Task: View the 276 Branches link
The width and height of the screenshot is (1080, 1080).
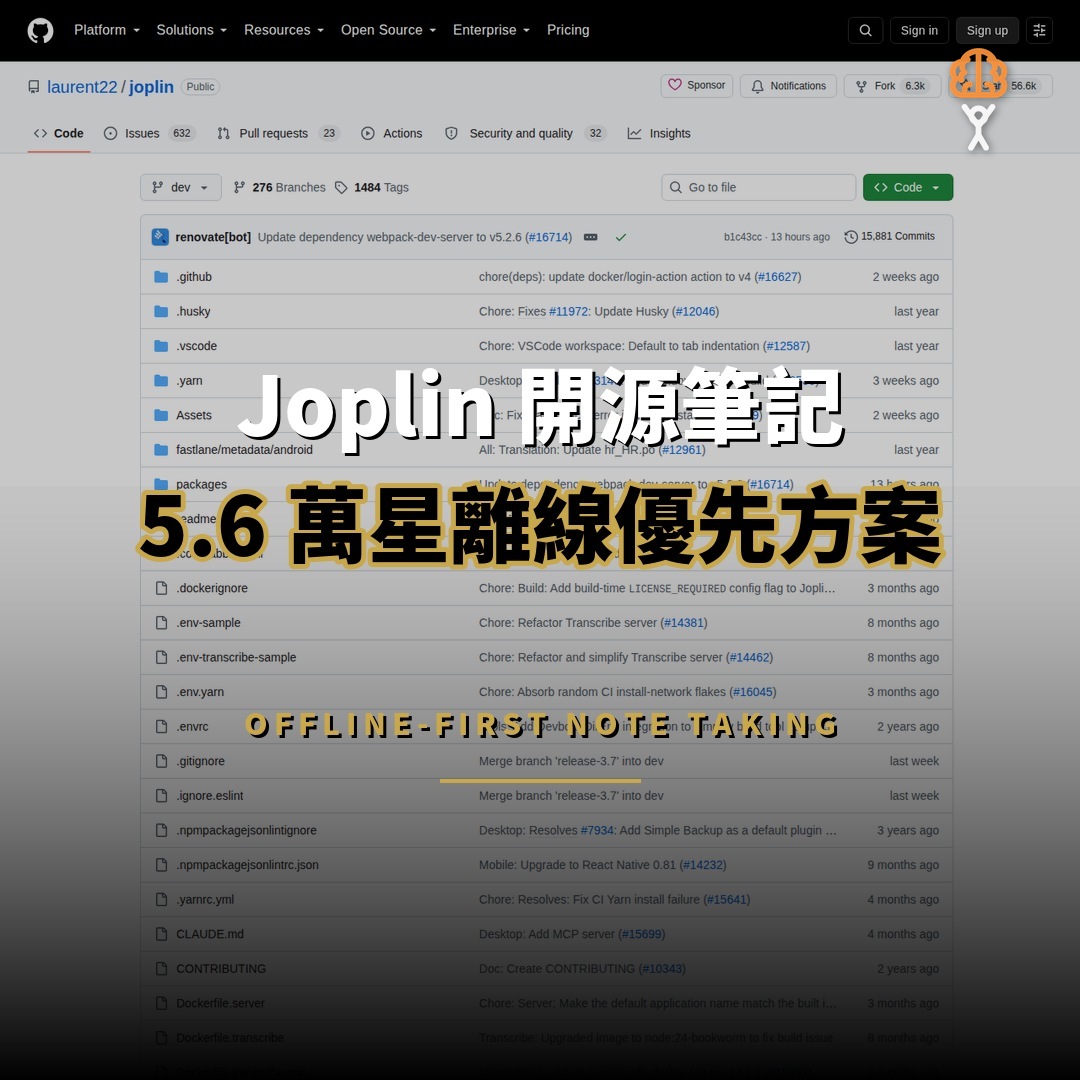Action: coord(279,187)
